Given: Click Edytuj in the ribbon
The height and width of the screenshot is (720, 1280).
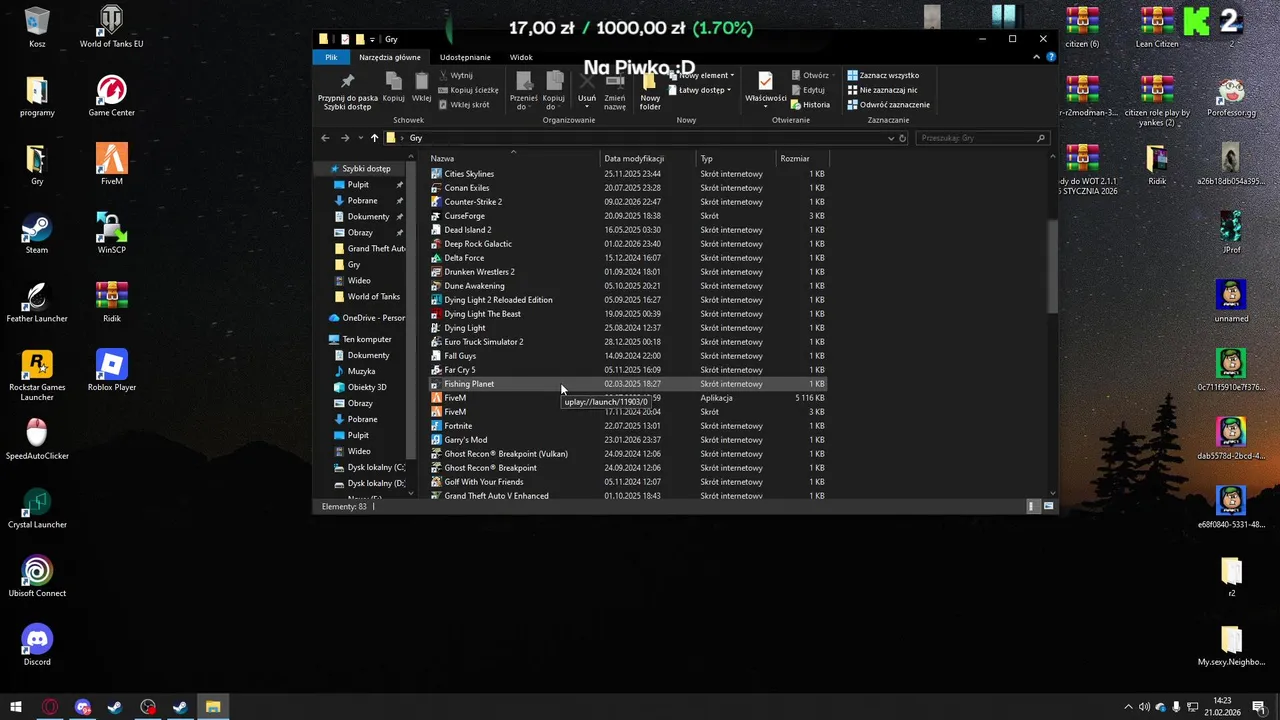Looking at the screenshot, I should 808,90.
